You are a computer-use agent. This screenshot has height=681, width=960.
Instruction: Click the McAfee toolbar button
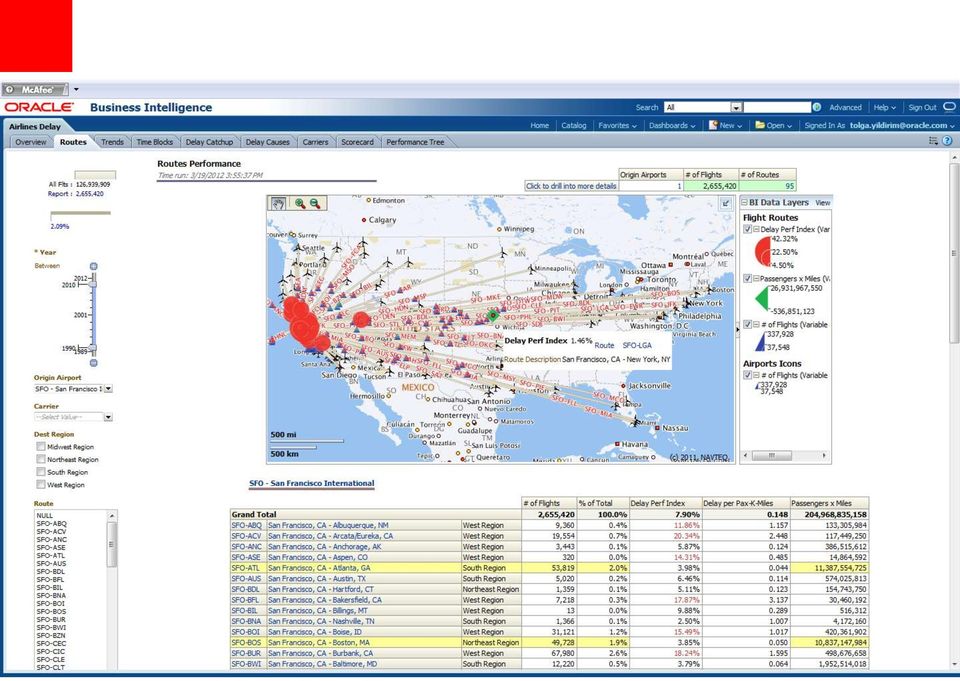(34, 89)
